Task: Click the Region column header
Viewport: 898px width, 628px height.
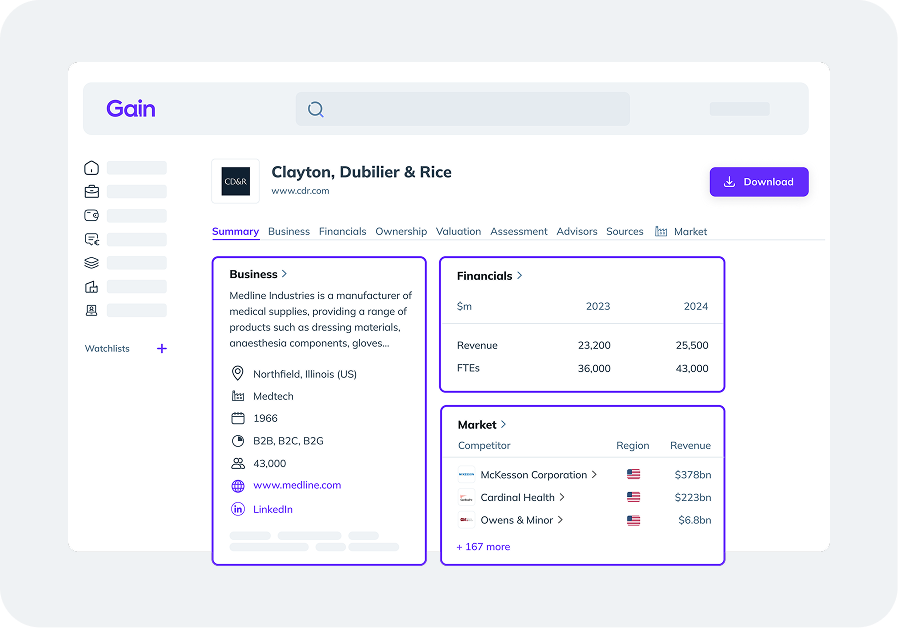Action: (x=633, y=445)
